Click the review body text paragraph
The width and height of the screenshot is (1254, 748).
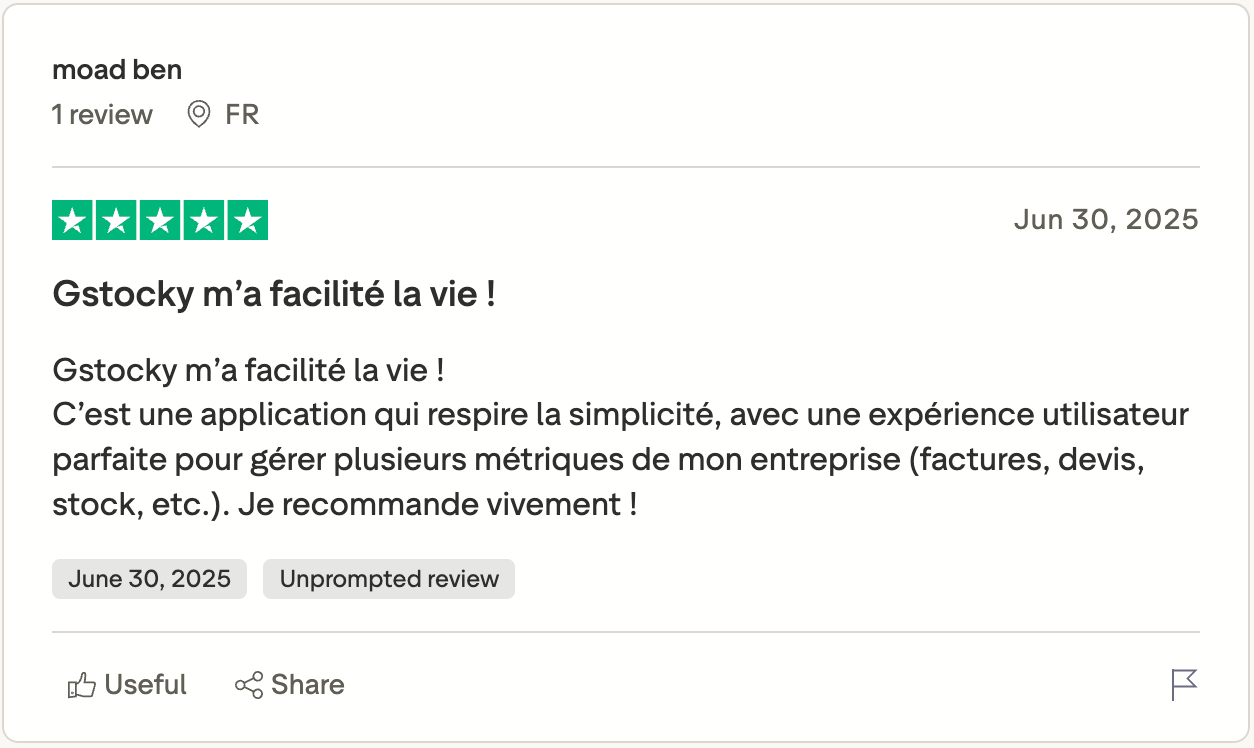point(620,435)
